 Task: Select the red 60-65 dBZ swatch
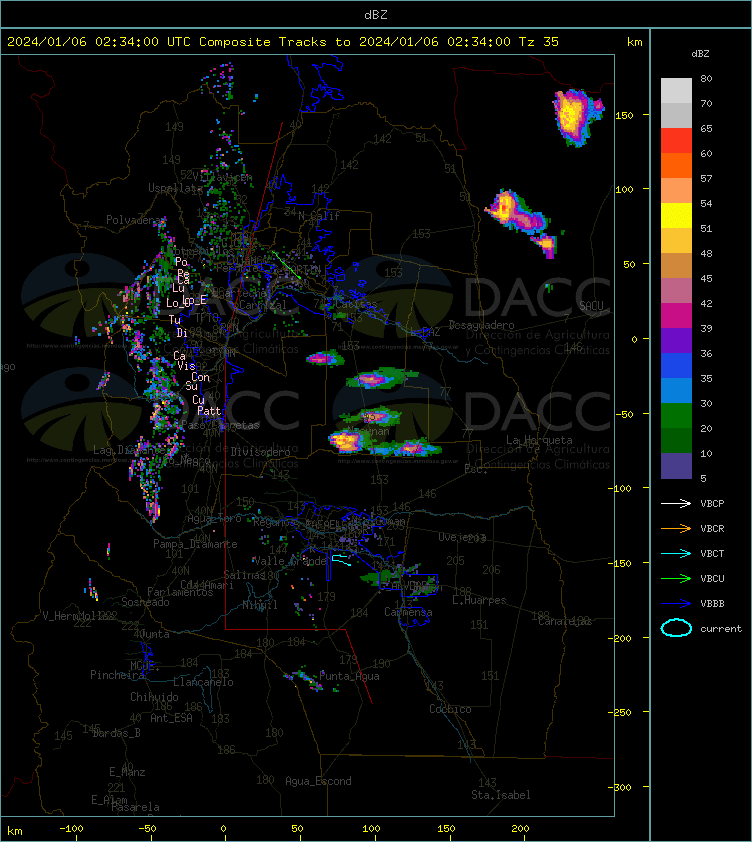(676, 141)
